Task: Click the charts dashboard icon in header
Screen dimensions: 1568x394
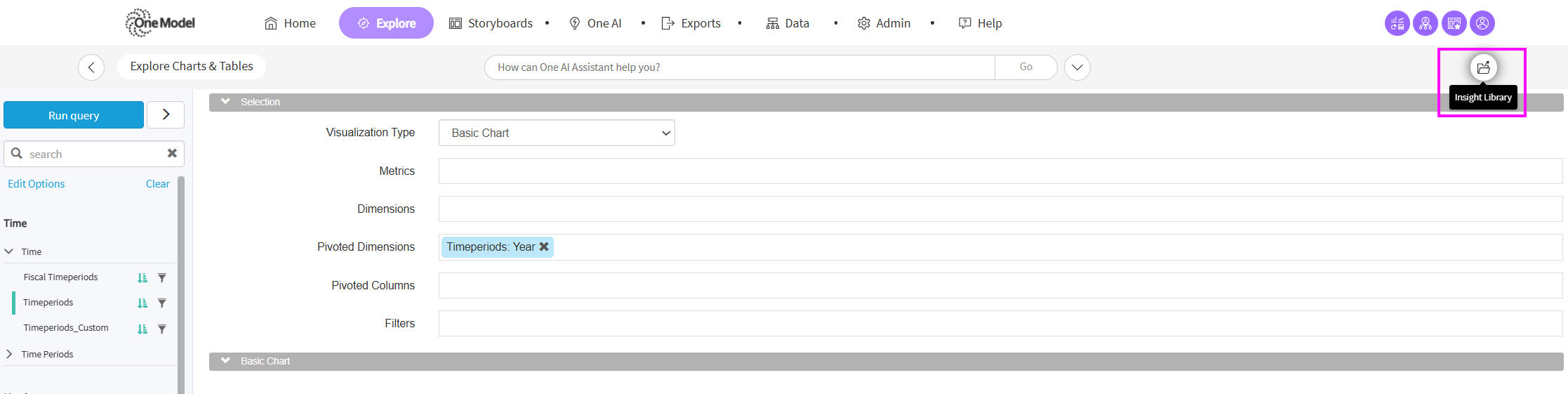Action: [x=1397, y=23]
